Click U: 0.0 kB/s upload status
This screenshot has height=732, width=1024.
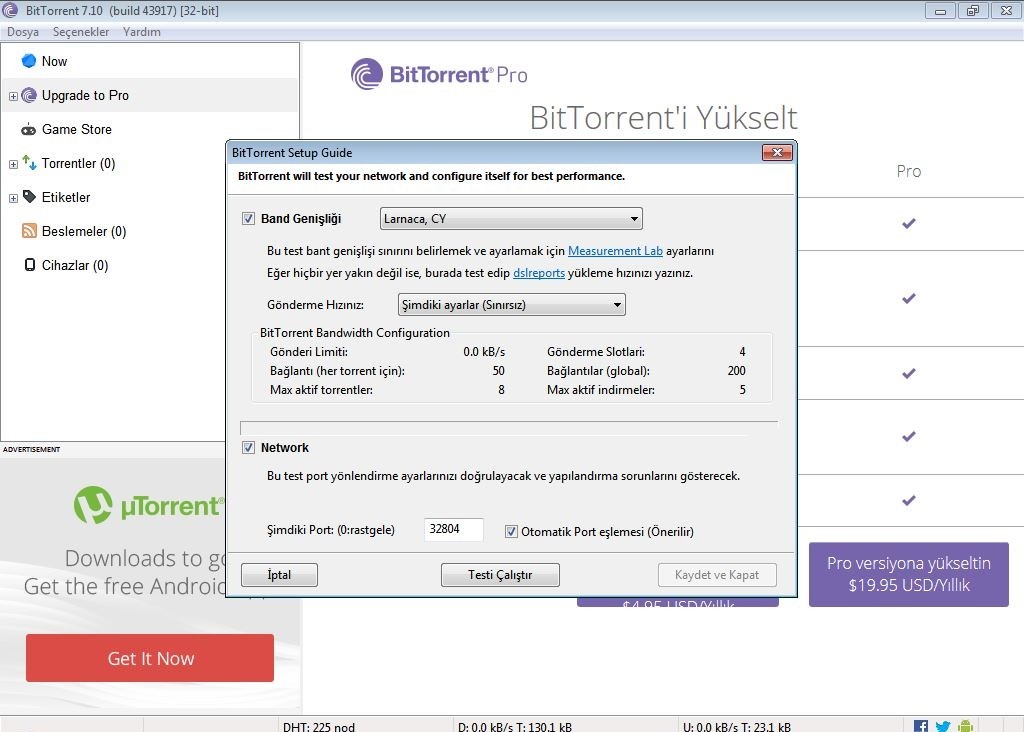737,726
